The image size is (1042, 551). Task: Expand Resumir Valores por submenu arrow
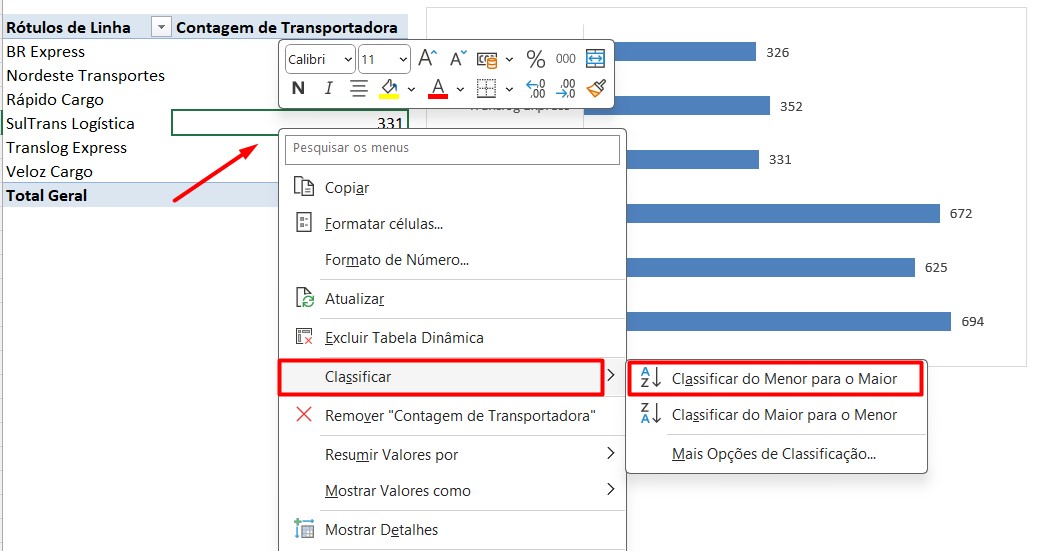click(611, 453)
